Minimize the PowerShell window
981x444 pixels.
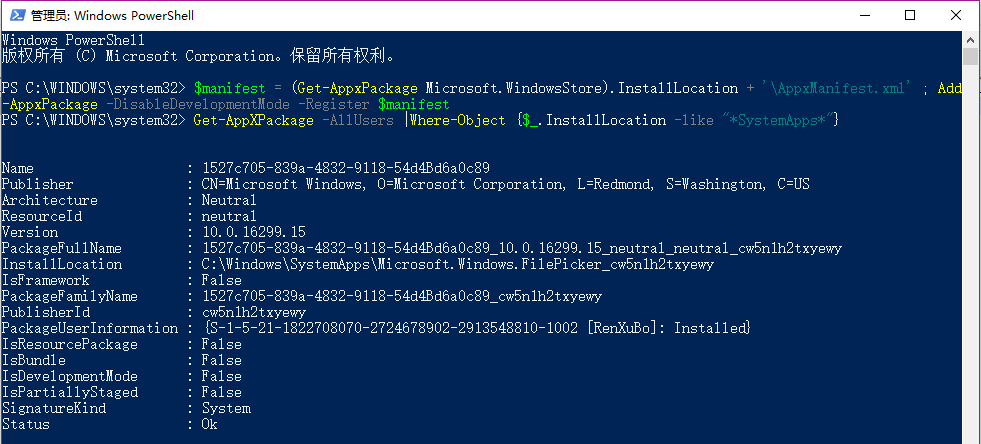click(x=865, y=16)
